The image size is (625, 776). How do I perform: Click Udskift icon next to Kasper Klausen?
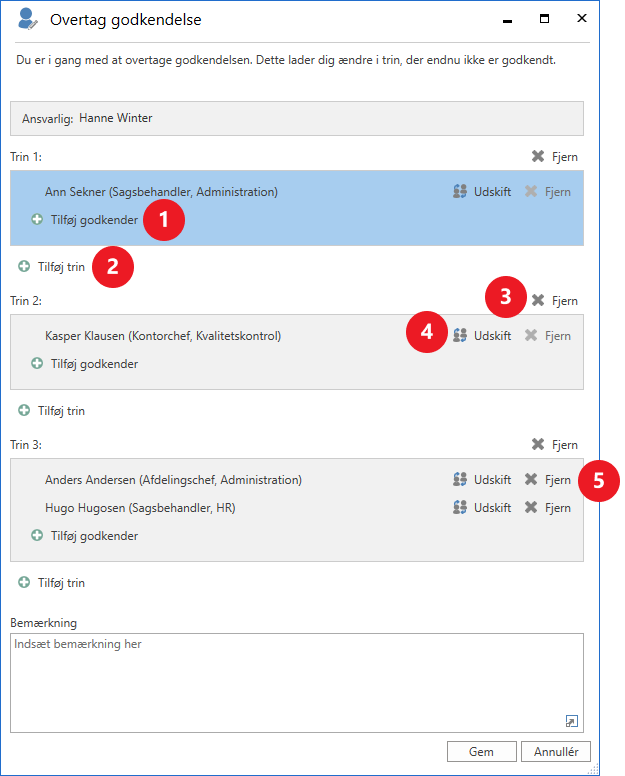point(461,336)
